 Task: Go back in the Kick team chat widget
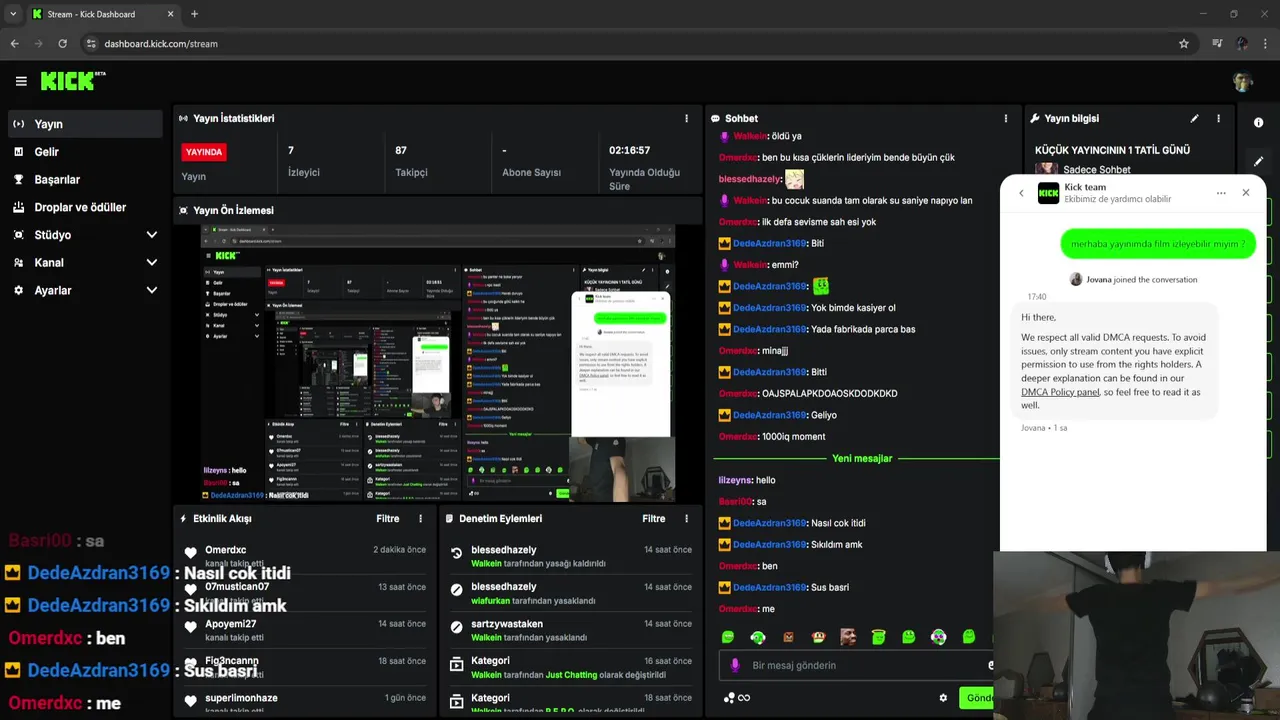[x=1021, y=193]
